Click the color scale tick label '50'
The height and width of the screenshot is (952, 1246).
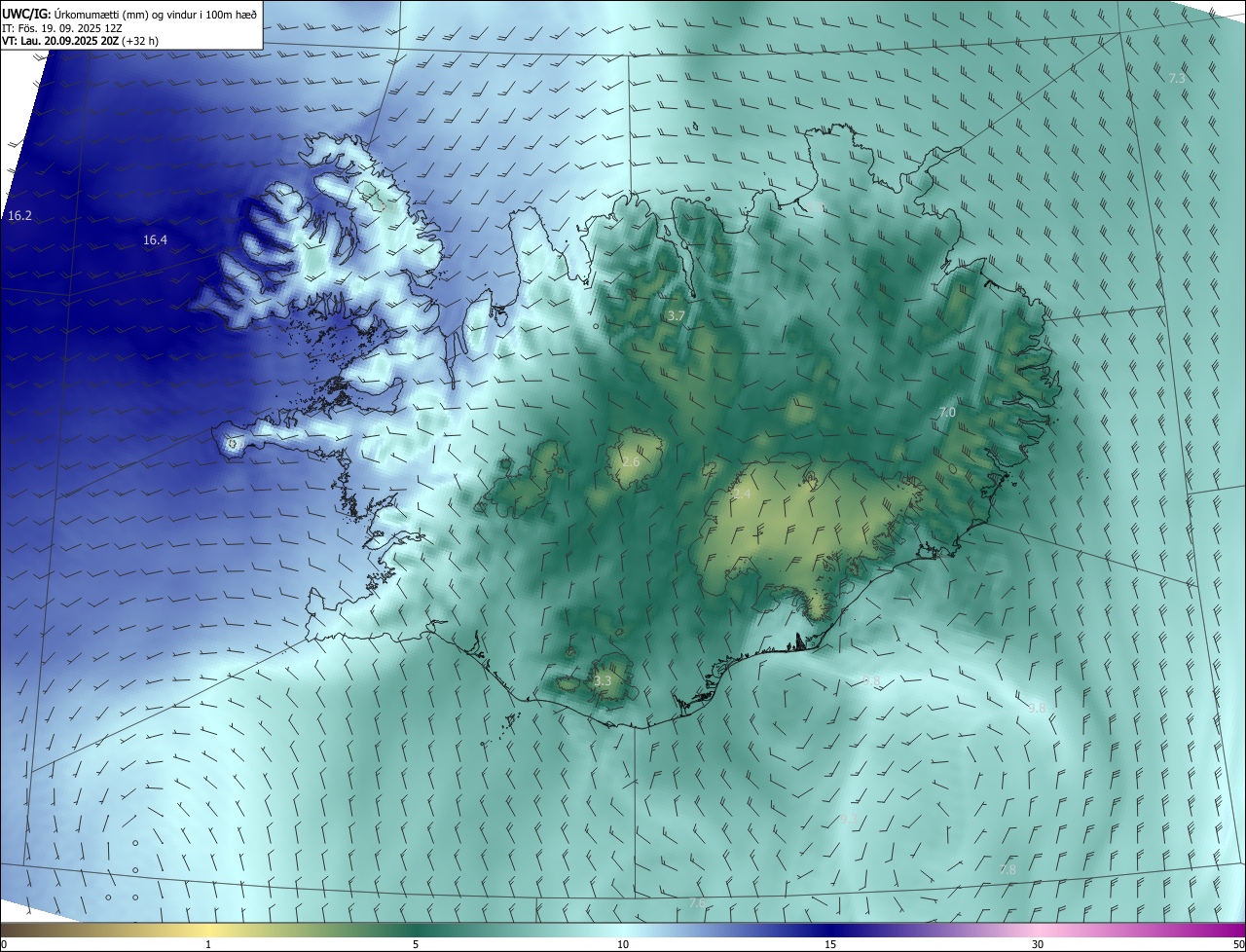1238,944
